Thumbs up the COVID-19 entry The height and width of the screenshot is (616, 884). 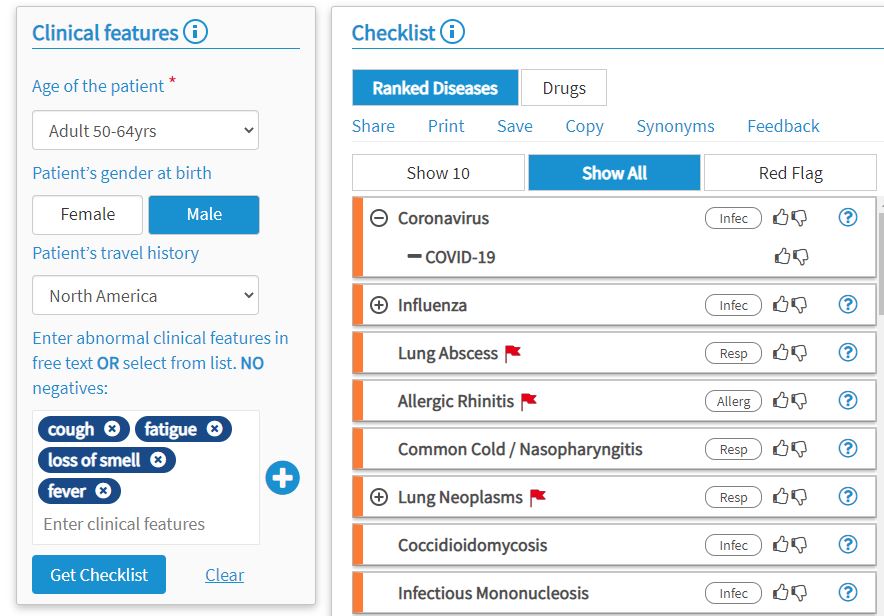782,257
